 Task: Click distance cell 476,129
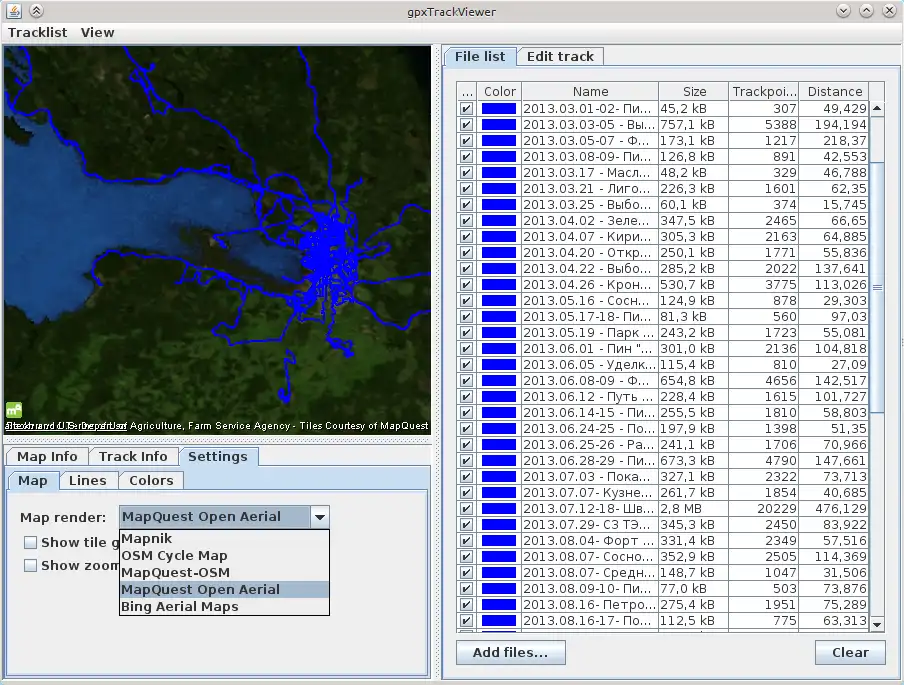point(834,509)
